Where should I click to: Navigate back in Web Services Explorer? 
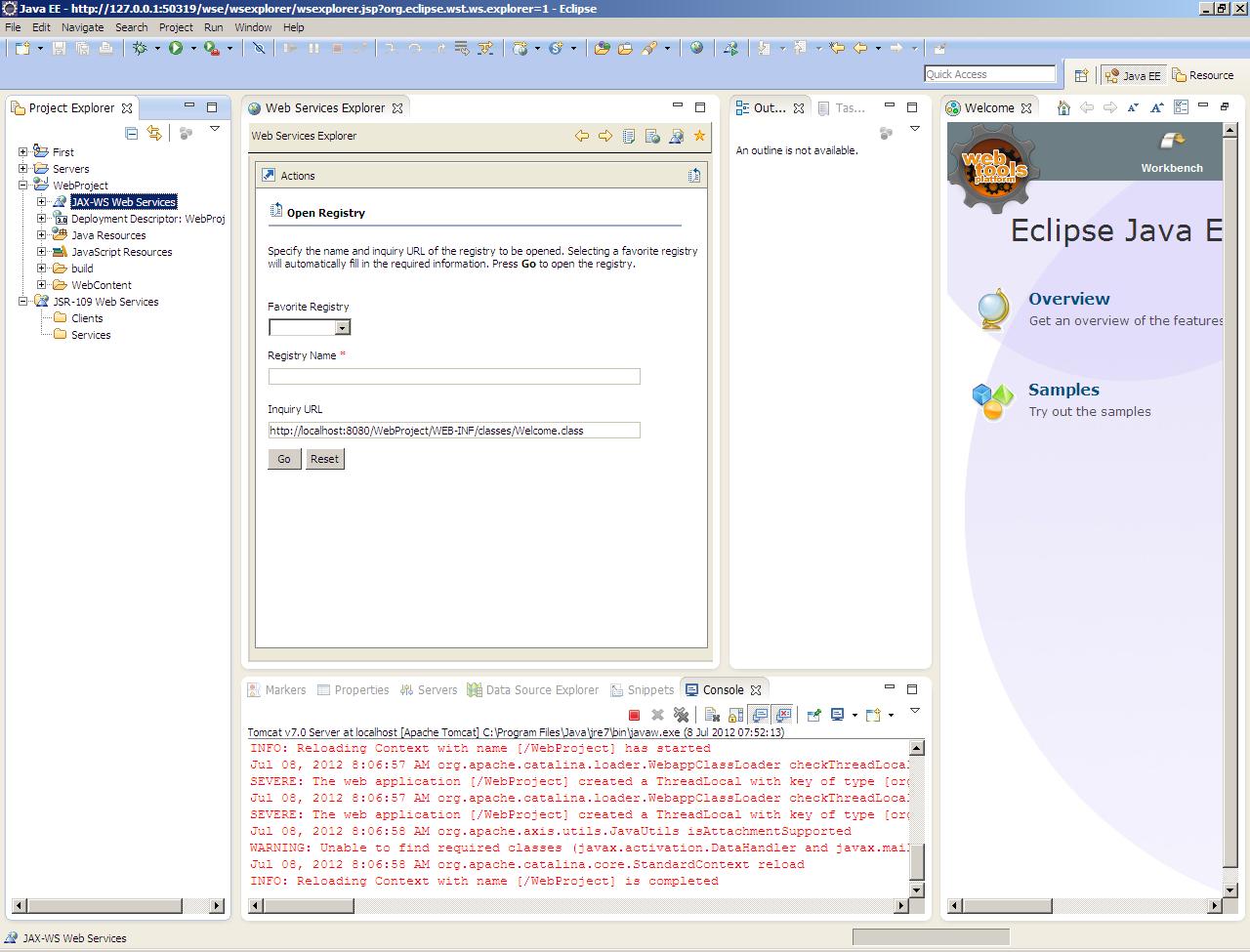click(x=582, y=136)
